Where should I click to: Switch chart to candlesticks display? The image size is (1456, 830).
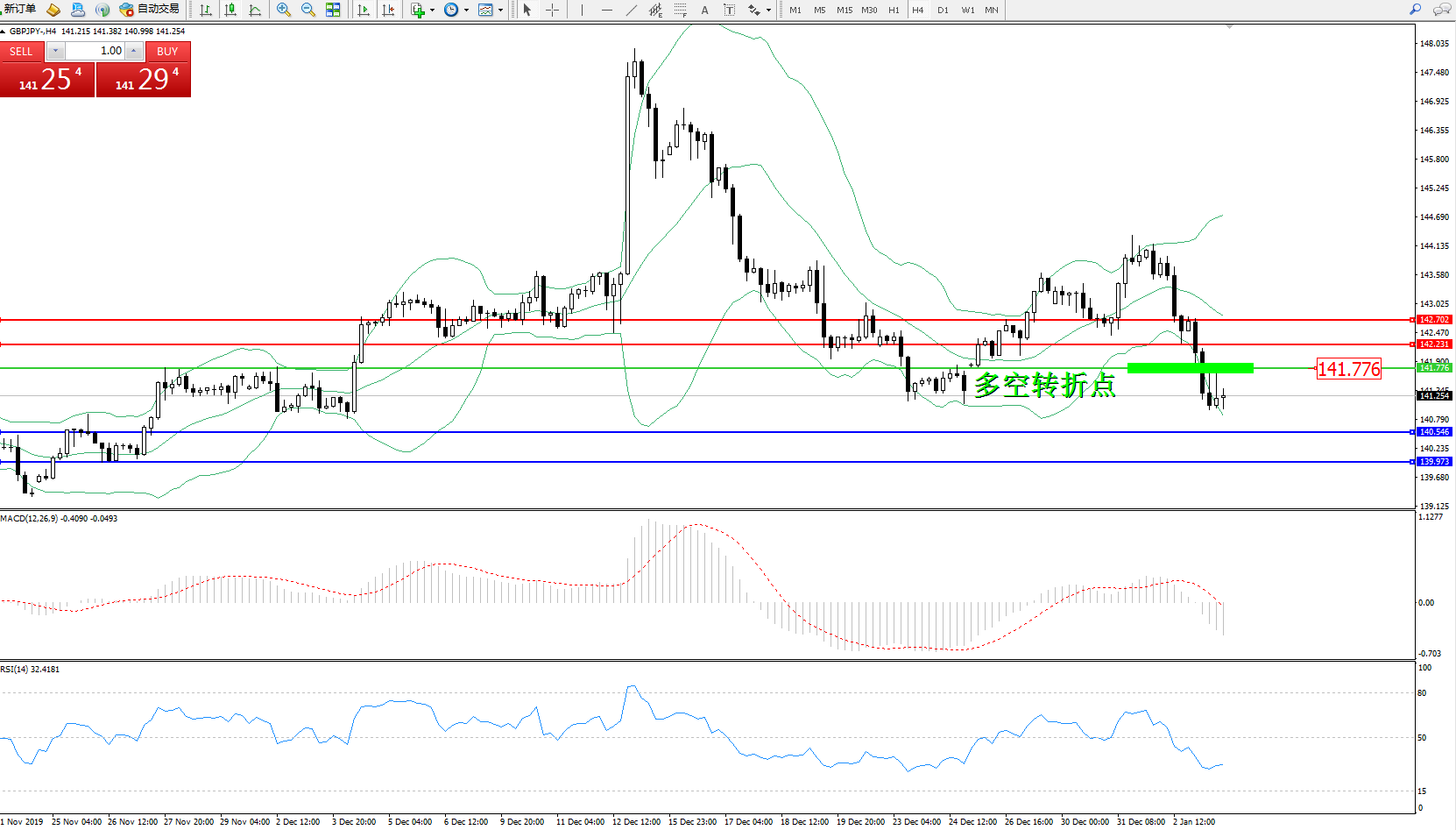pyautogui.click(x=230, y=10)
